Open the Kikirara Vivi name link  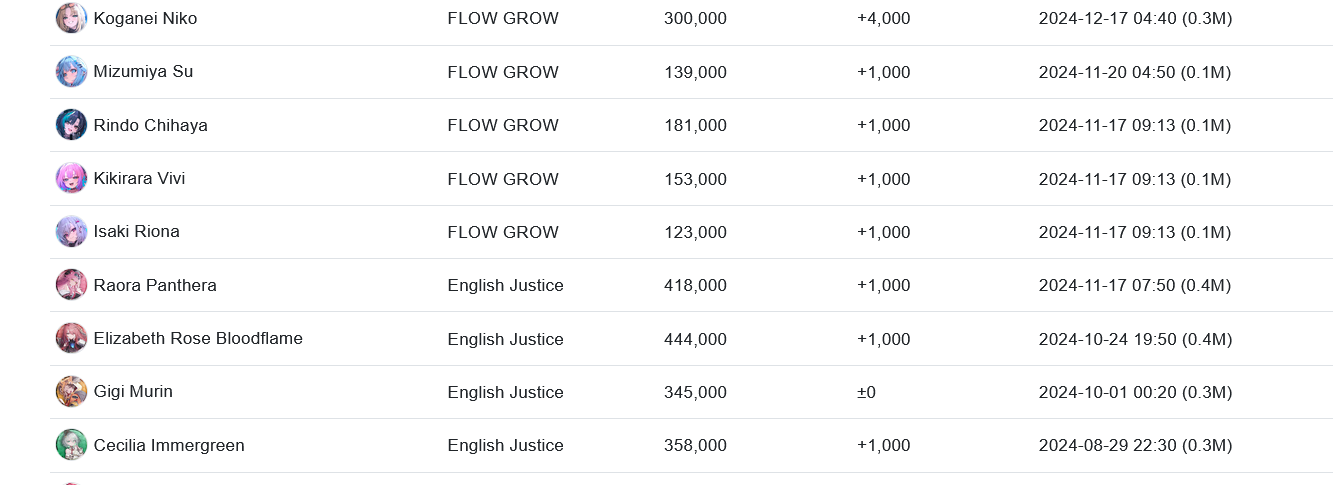139,178
